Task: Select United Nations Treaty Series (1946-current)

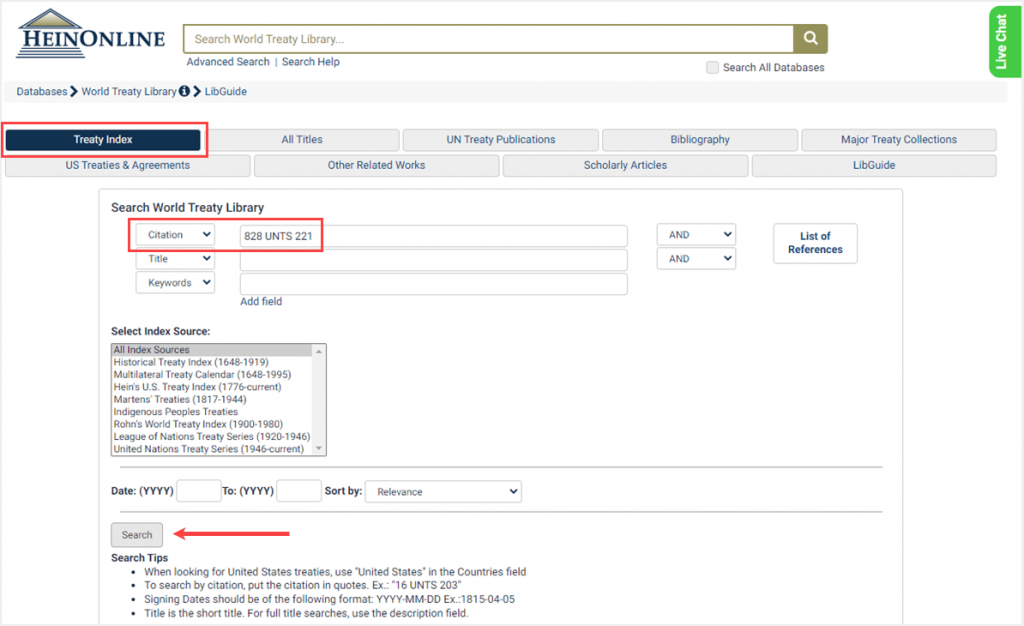Action: [212, 449]
